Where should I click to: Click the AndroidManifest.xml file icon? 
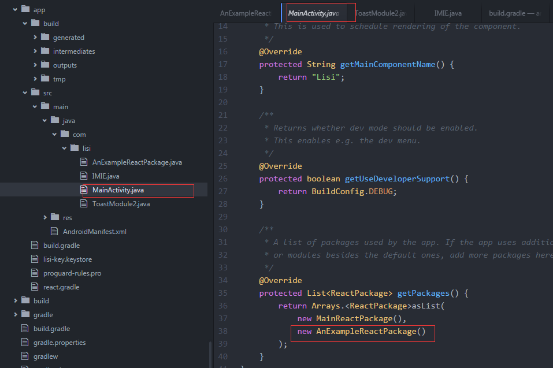54,231
